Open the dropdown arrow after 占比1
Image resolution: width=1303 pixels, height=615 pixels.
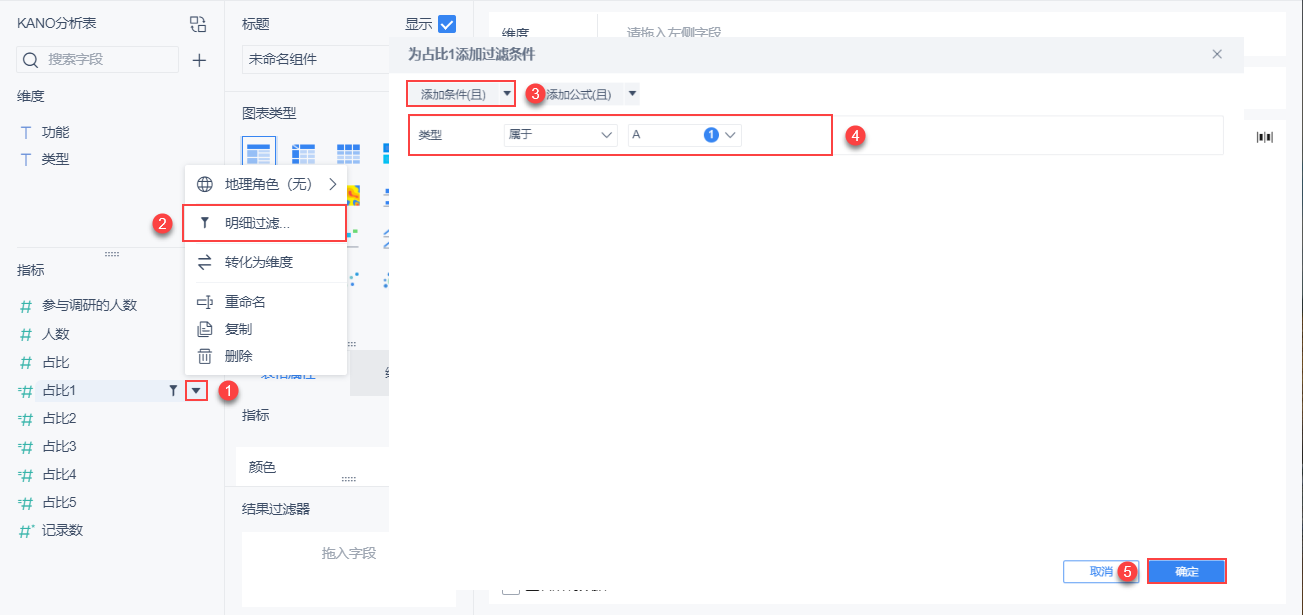point(196,391)
